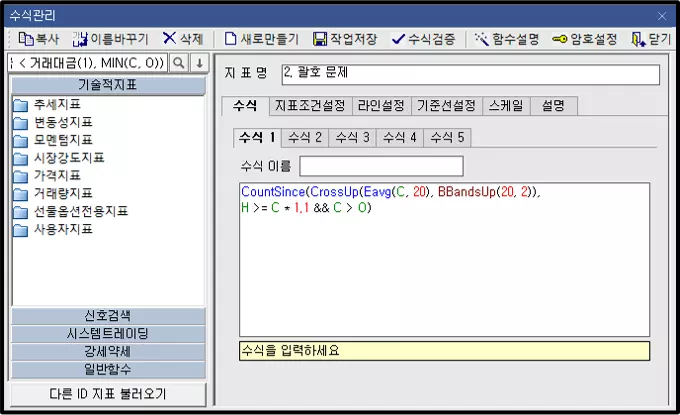The height and width of the screenshot is (415, 680).
Task: Click the 이름바꾸기 rename toolbar icon
Action: click(x=80, y=39)
